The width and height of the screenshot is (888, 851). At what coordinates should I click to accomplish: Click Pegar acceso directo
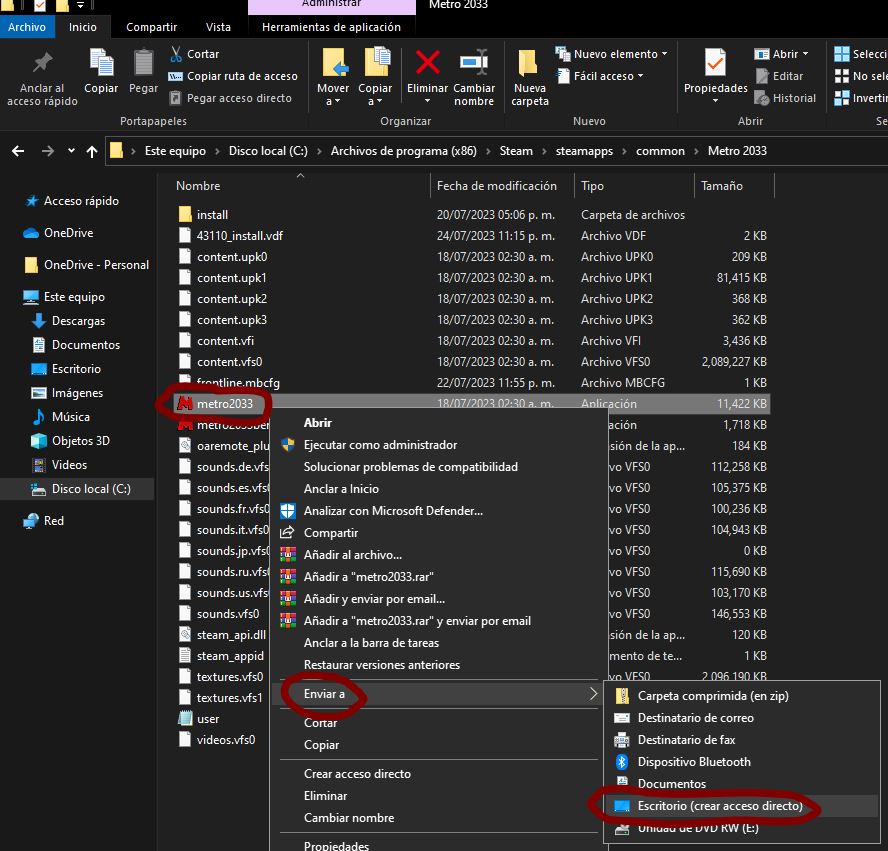pos(231,98)
